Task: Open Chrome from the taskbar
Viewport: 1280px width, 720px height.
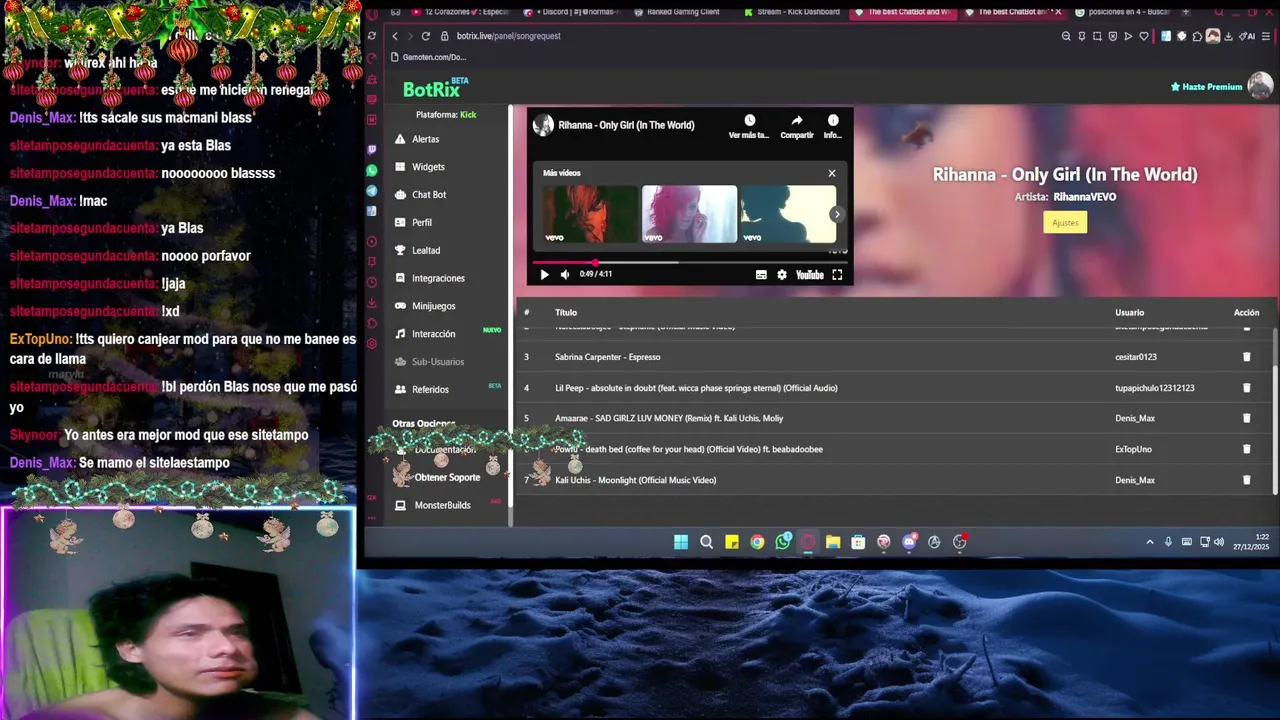Action: 757,542
